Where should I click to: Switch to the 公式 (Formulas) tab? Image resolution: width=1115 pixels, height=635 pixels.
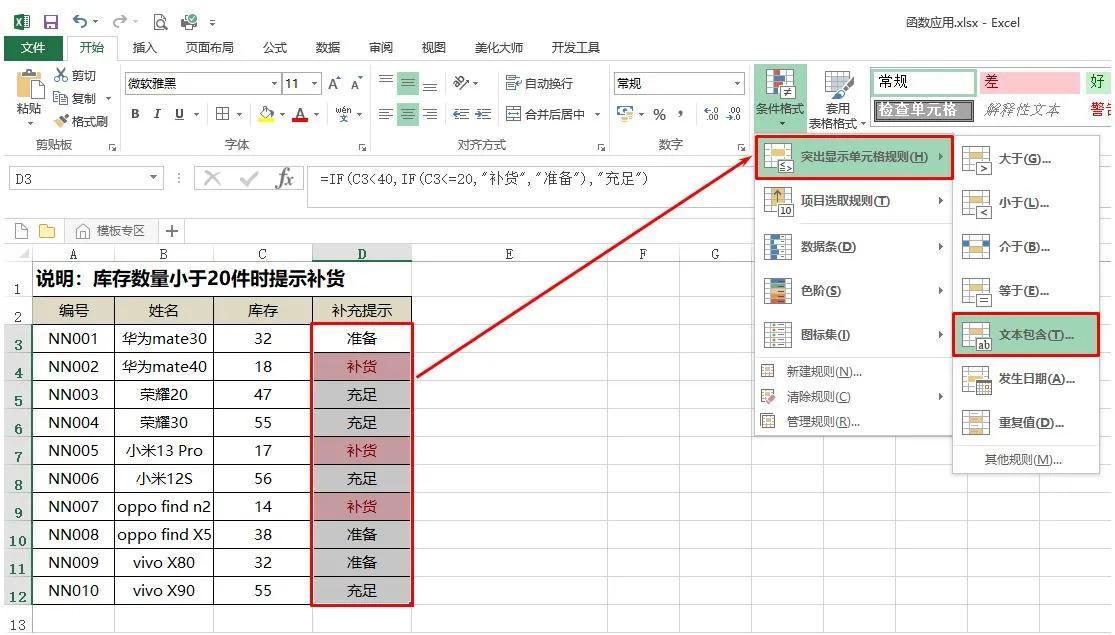(x=274, y=48)
